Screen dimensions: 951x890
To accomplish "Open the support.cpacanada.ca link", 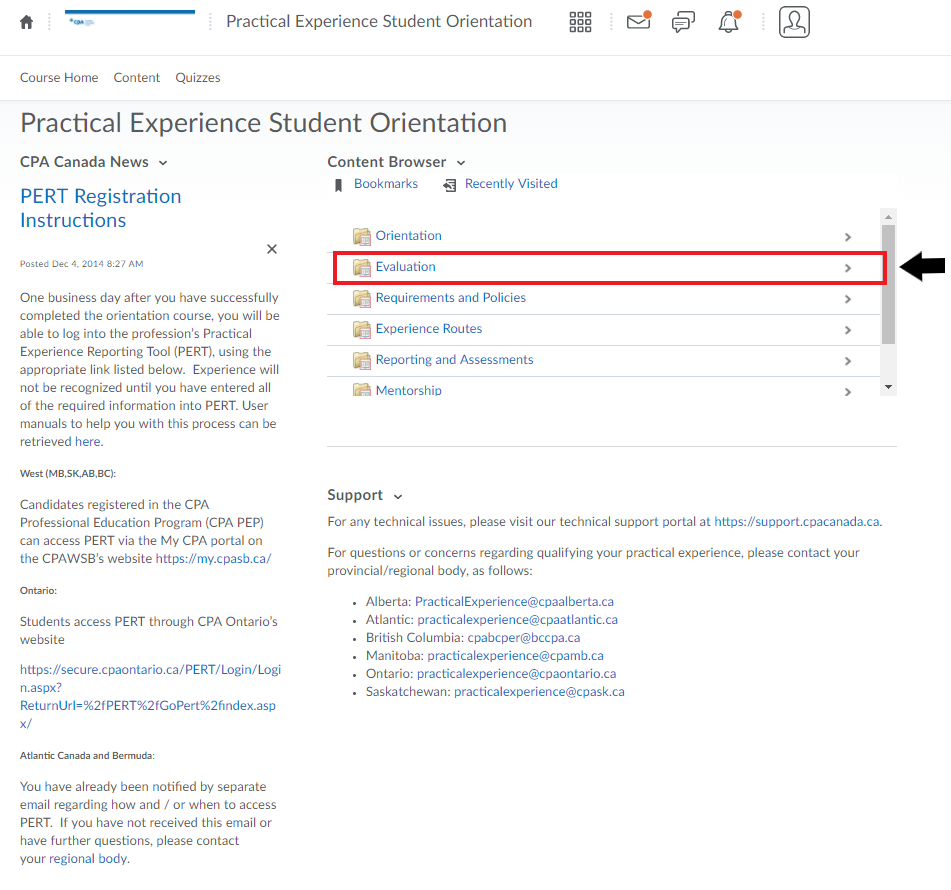I will [x=797, y=522].
